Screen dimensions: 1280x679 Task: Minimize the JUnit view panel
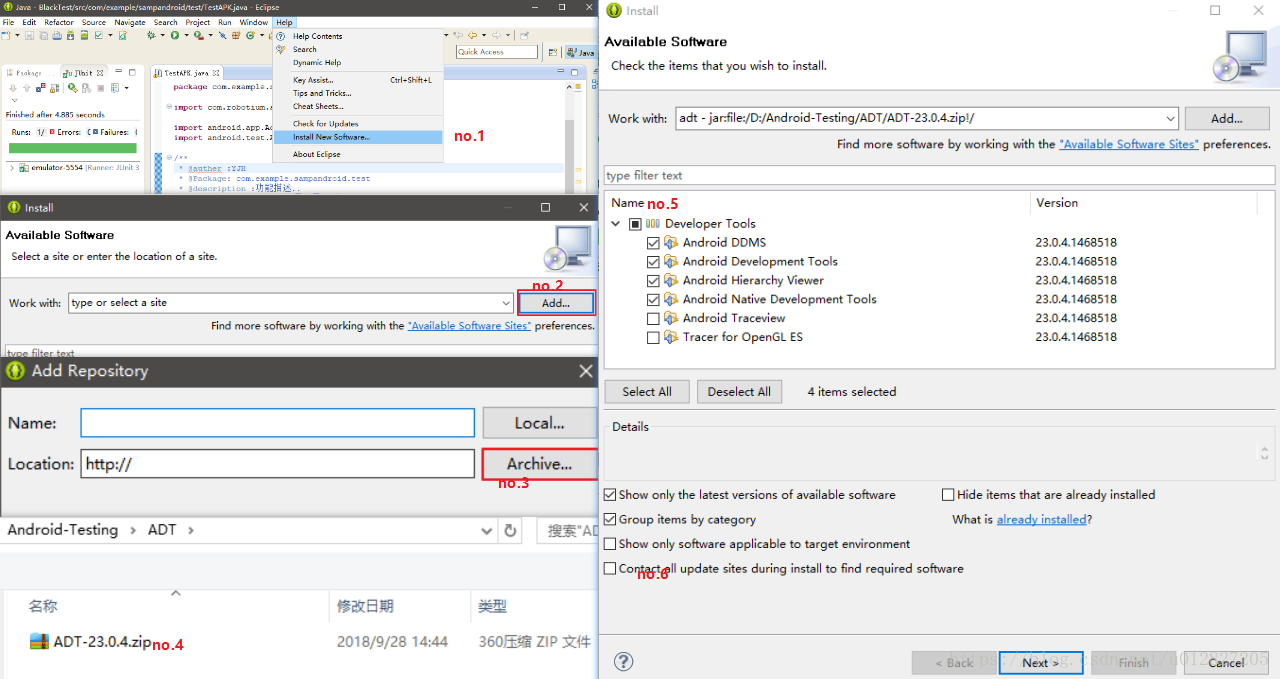pos(119,72)
